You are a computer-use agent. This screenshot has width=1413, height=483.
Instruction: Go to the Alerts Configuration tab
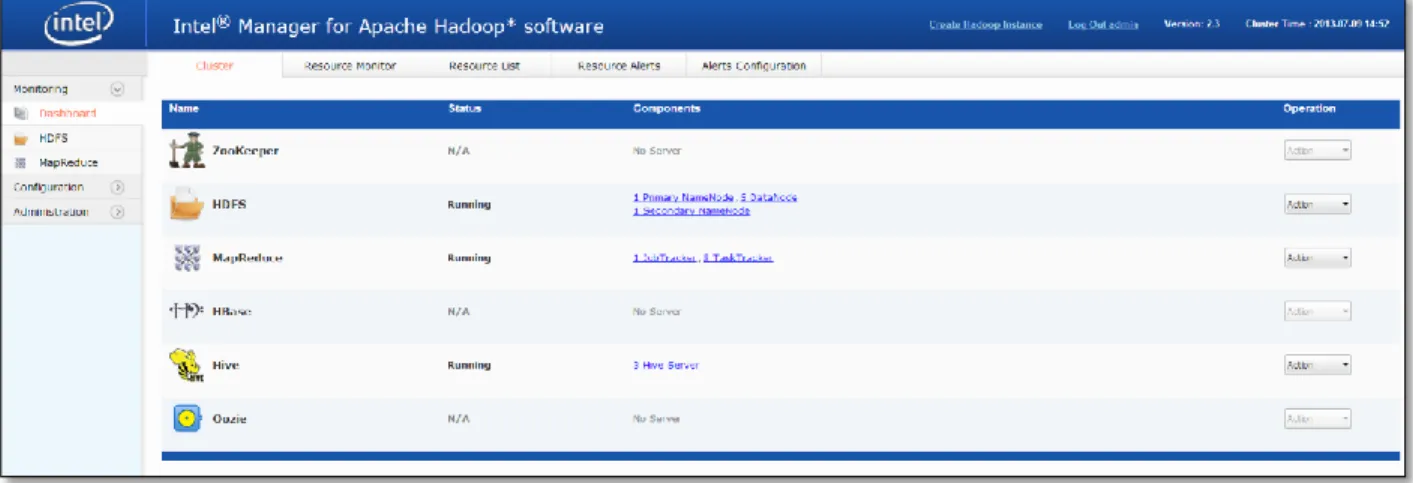click(x=754, y=66)
